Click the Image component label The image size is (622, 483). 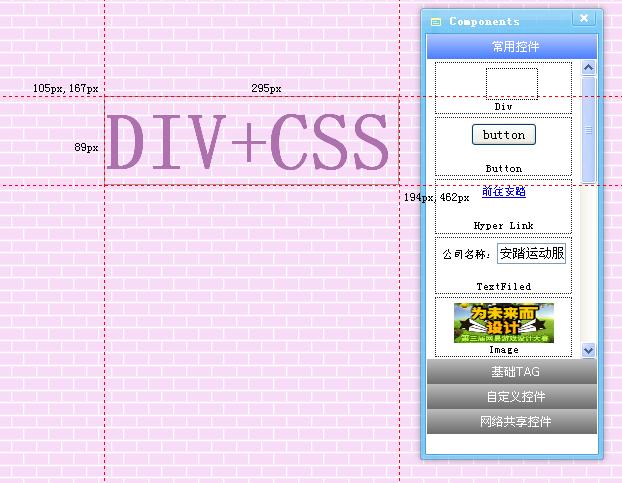[504, 350]
